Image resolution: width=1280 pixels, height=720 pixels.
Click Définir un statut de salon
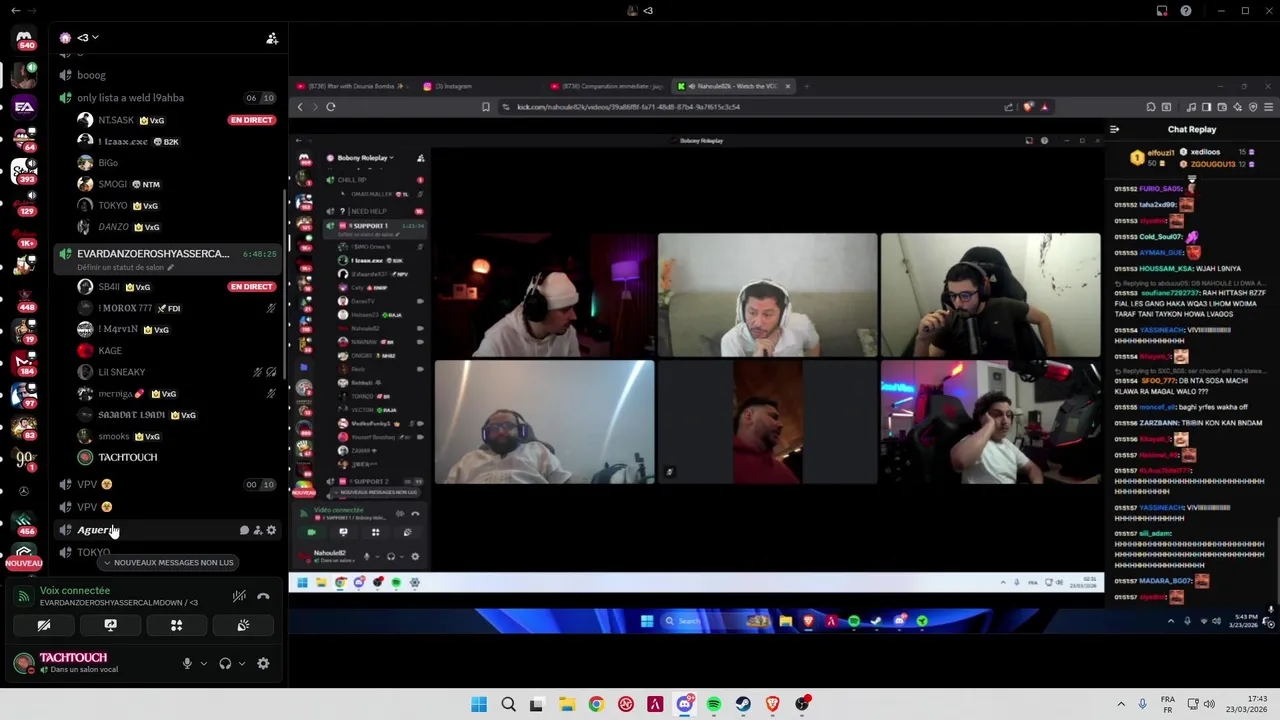click(x=125, y=267)
